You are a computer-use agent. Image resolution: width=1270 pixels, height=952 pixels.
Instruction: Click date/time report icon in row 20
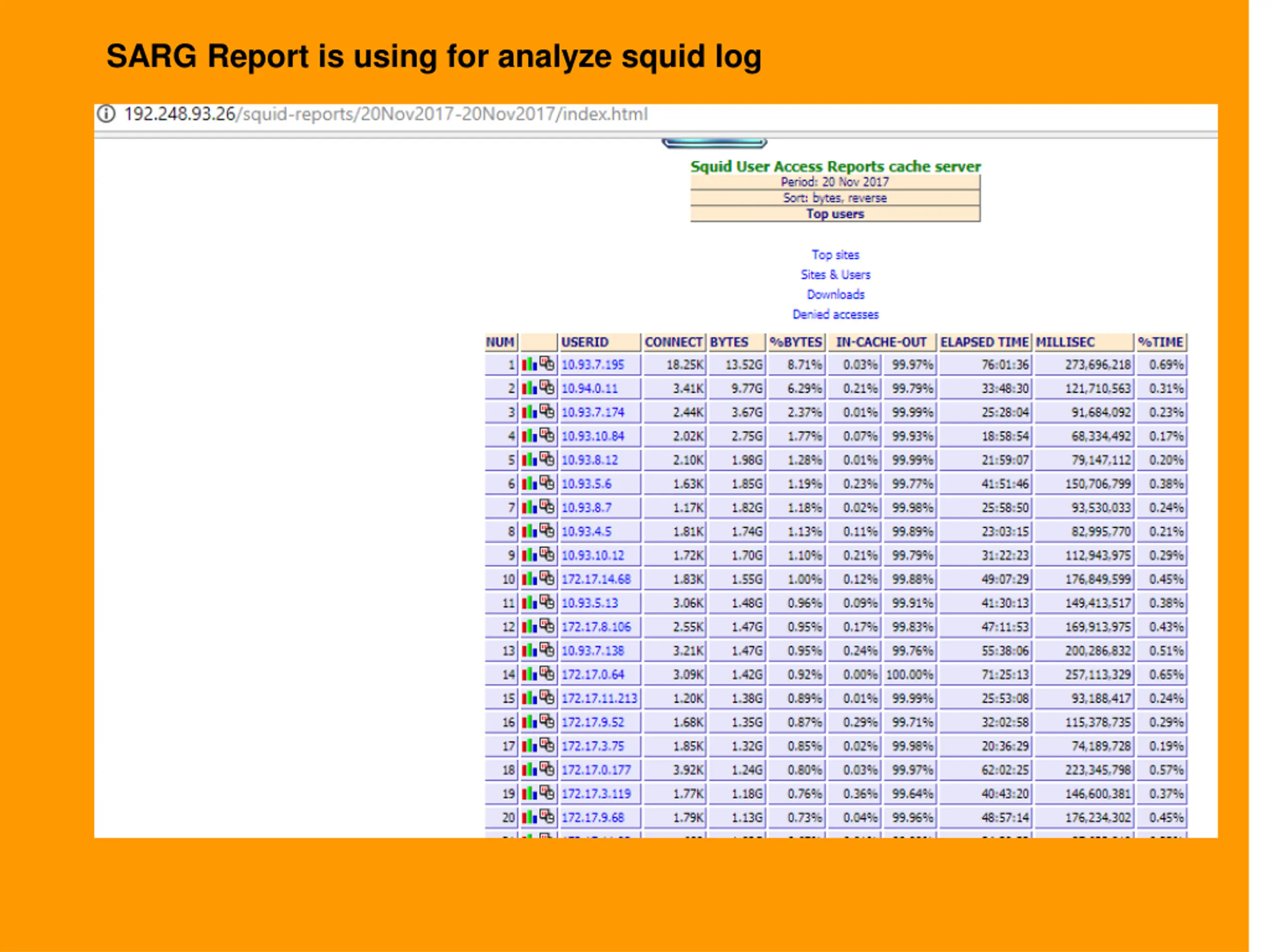pyautogui.click(x=547, y=817)
